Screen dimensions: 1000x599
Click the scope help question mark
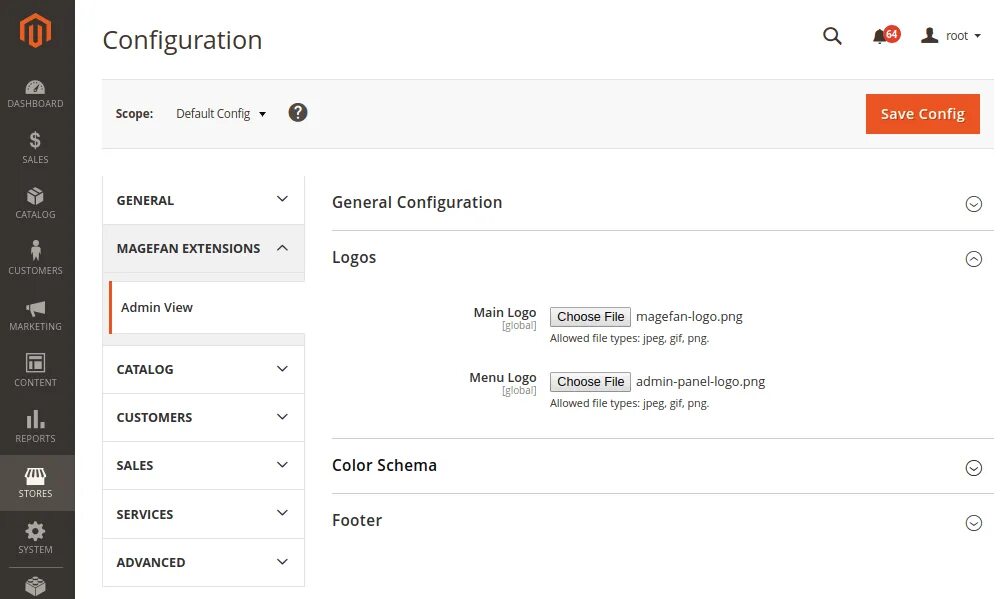click(x=298, y=112)
